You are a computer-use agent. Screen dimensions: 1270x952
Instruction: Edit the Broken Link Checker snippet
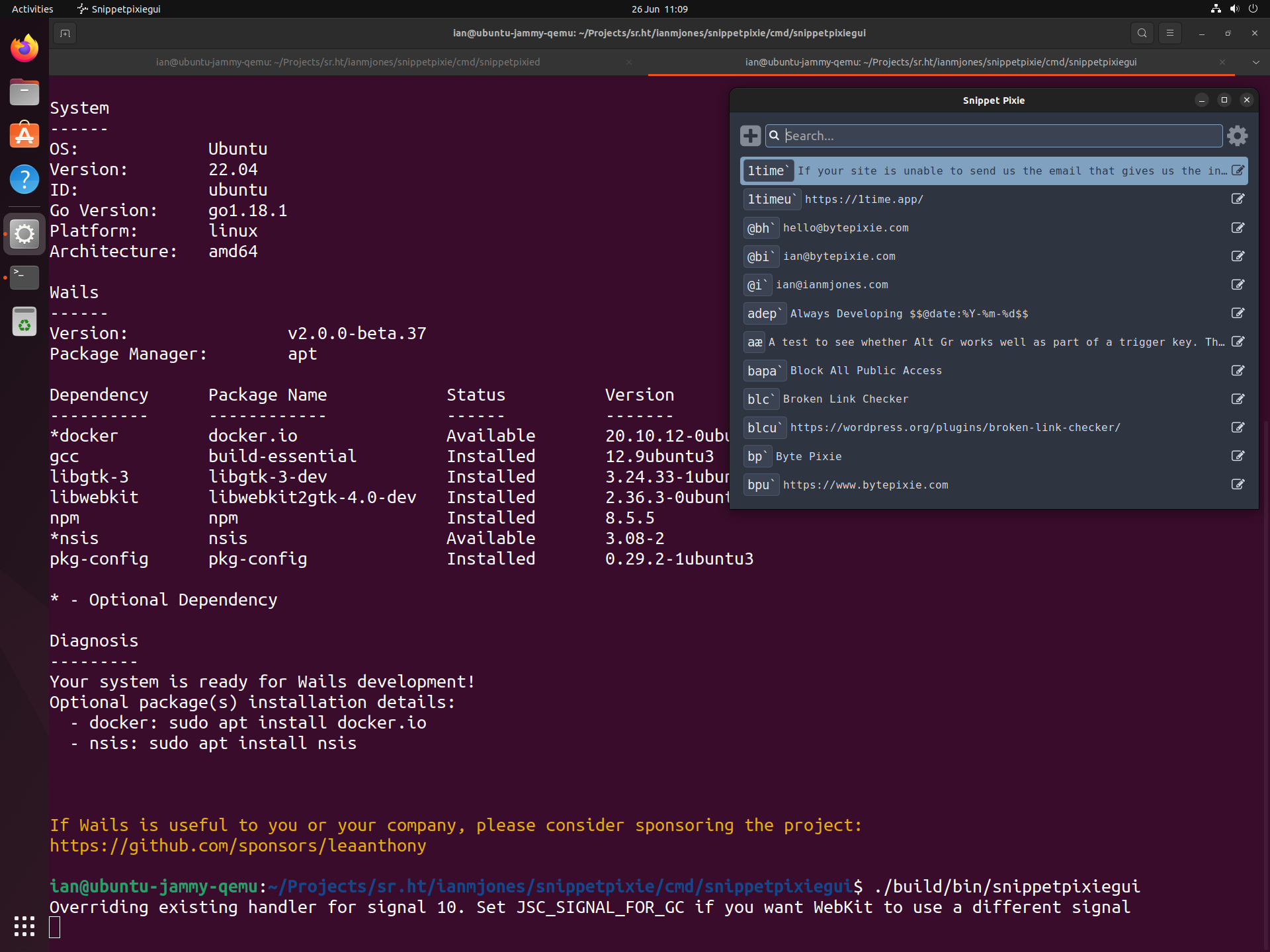(1238, 399)
